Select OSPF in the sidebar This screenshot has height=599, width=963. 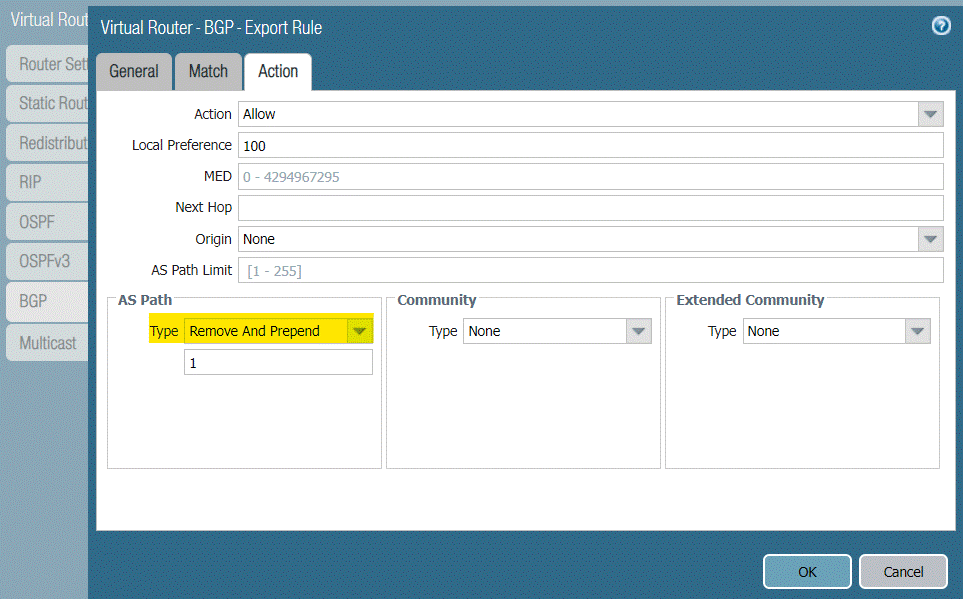coord(40,221)
